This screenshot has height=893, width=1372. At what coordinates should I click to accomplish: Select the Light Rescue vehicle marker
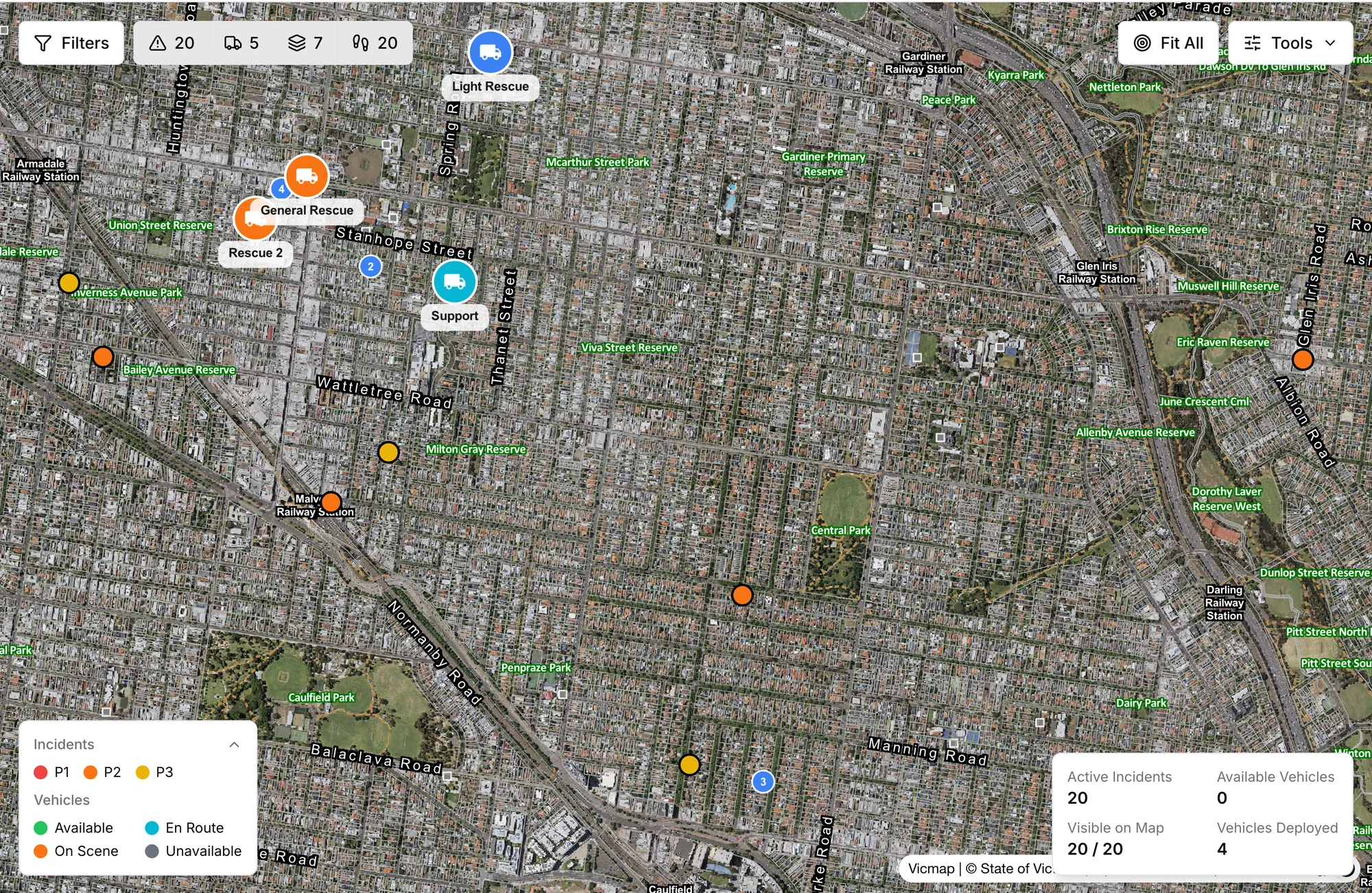[x=490, y=53]
